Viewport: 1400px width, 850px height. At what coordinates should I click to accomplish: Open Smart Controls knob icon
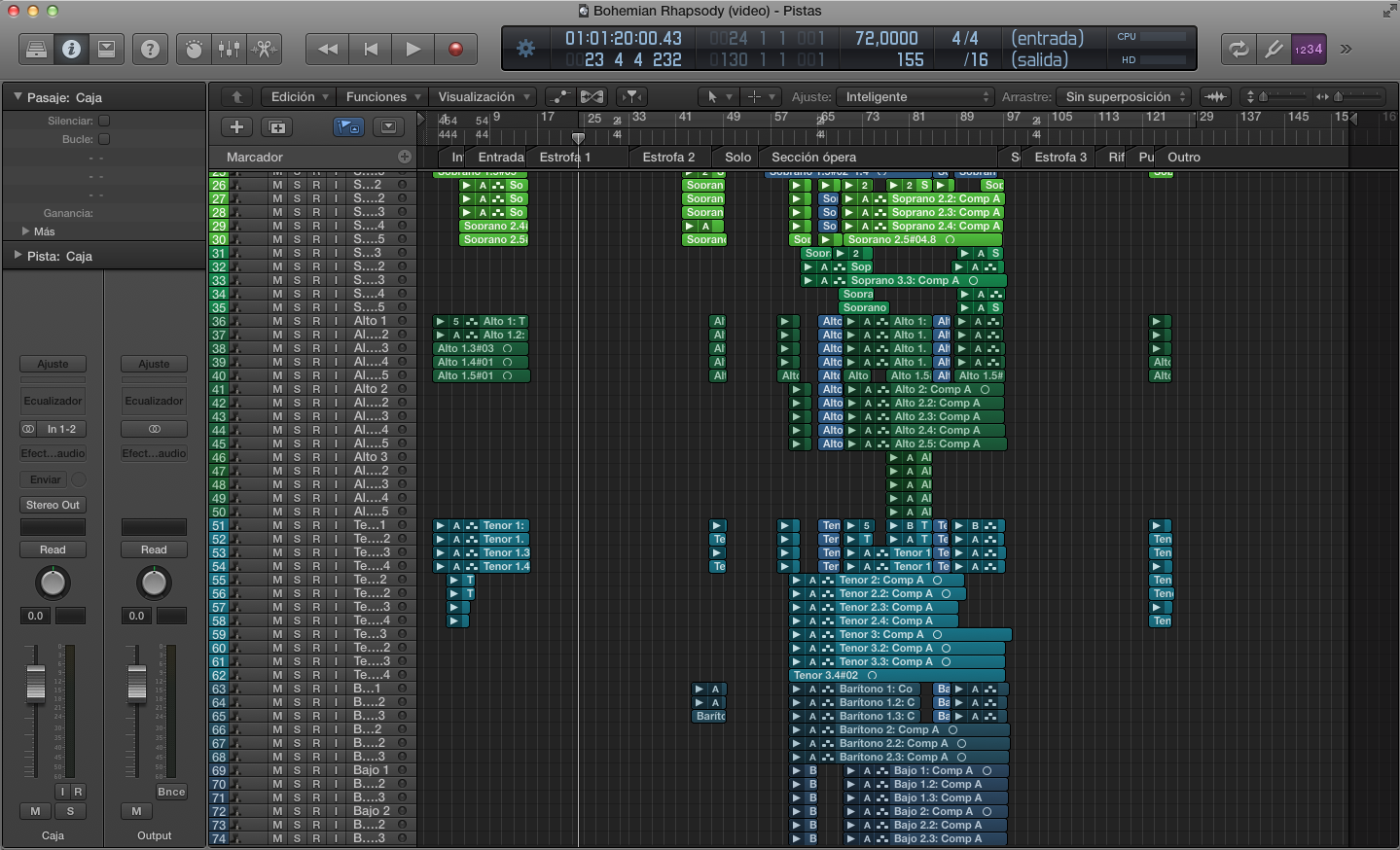coord(195,49)
